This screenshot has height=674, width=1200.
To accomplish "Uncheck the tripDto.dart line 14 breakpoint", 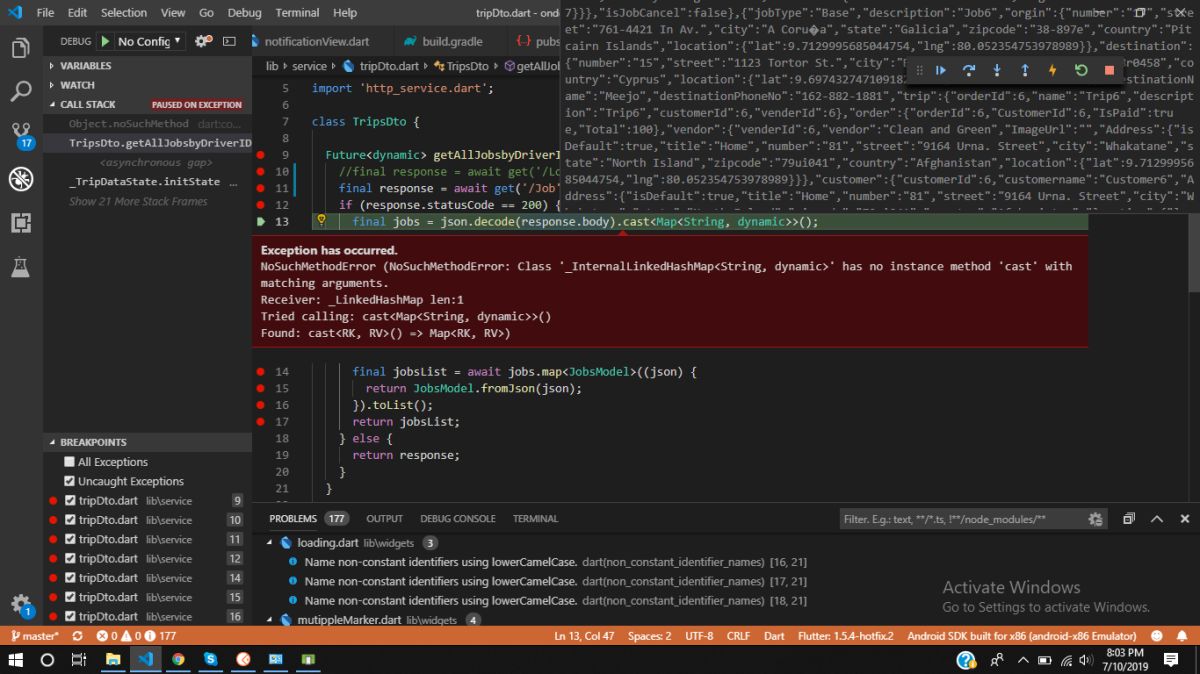I will (70, 578).
